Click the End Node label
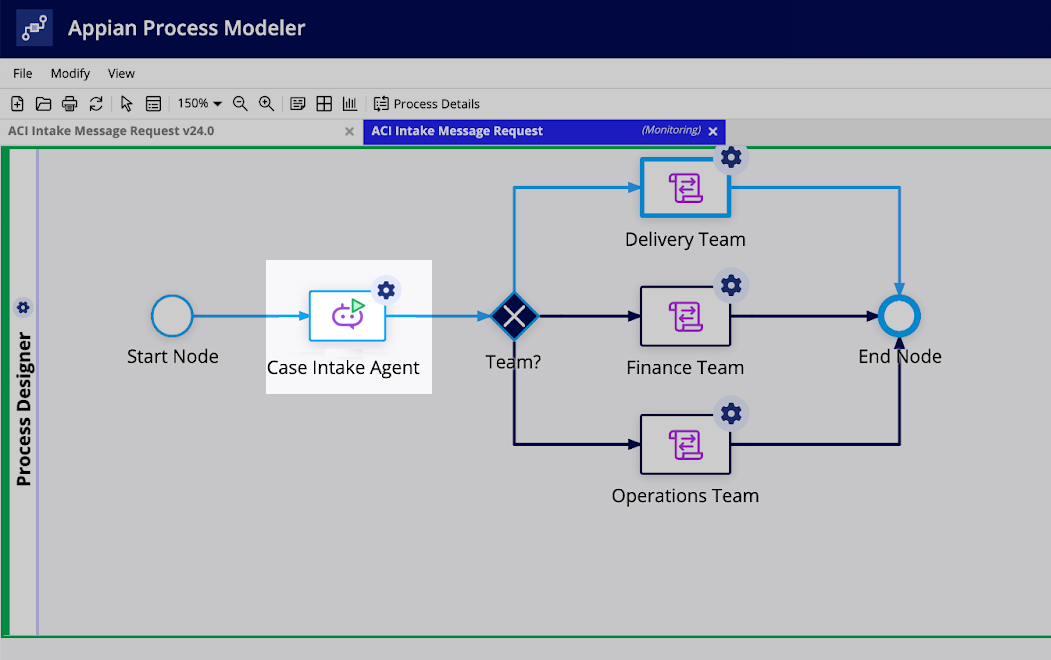The width and height of the screenshot is (1051, 660). point(900,356)
